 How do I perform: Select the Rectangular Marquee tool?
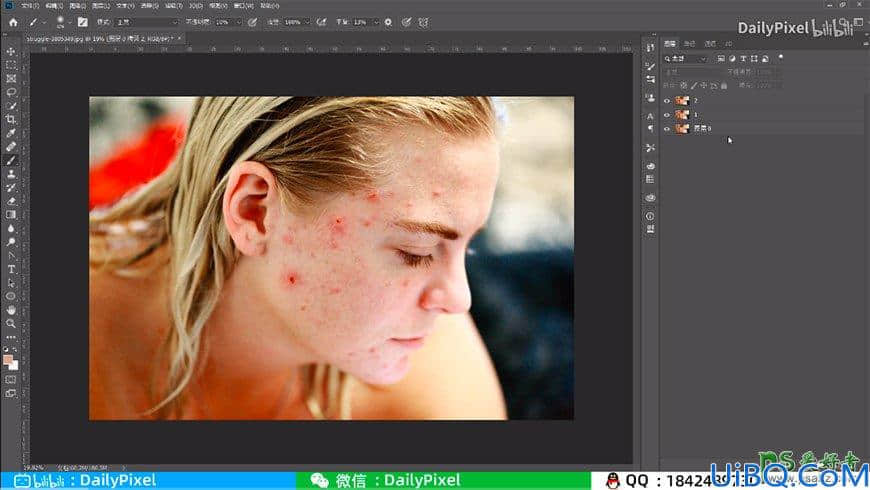(x=11, y=65)
